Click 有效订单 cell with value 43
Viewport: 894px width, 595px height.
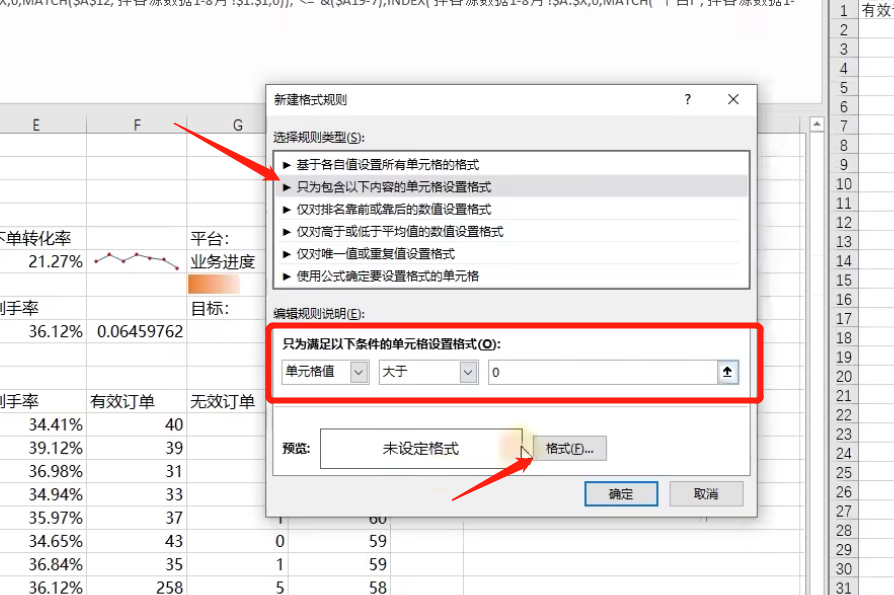pyautogui.click(x=137, y=541)
